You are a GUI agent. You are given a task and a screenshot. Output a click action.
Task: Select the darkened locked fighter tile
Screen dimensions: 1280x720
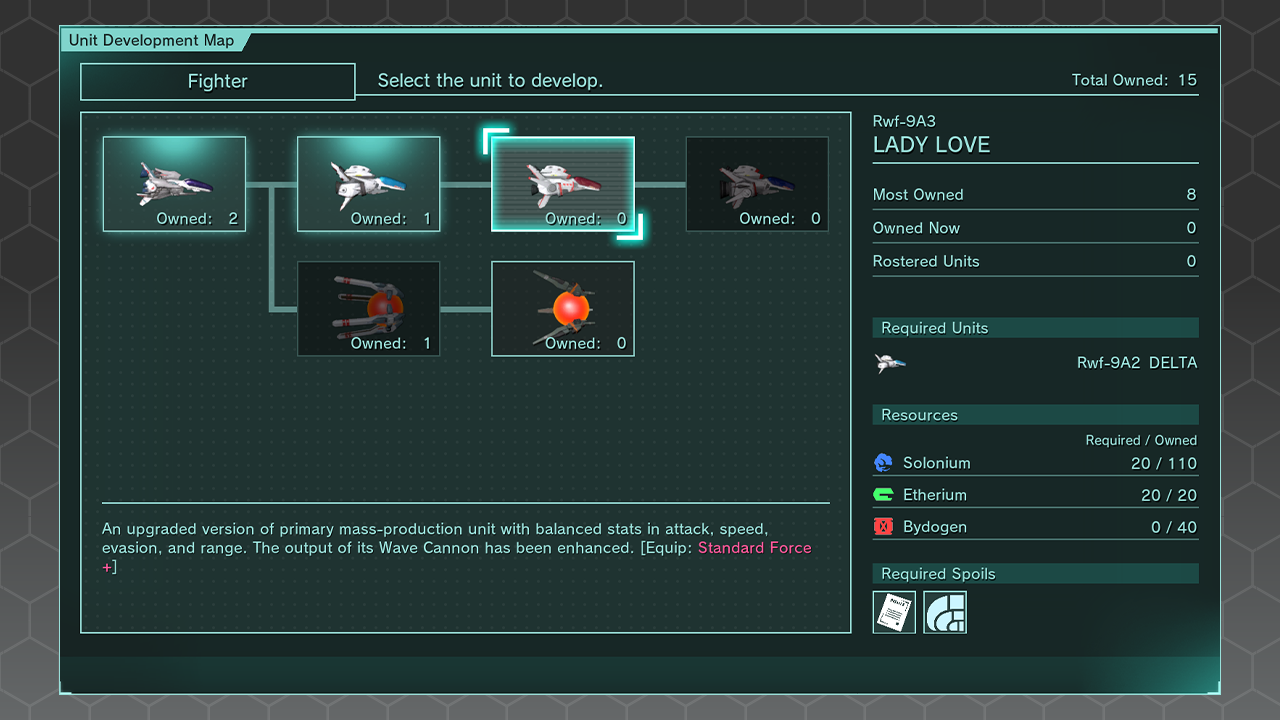click(x=757, y=184)
